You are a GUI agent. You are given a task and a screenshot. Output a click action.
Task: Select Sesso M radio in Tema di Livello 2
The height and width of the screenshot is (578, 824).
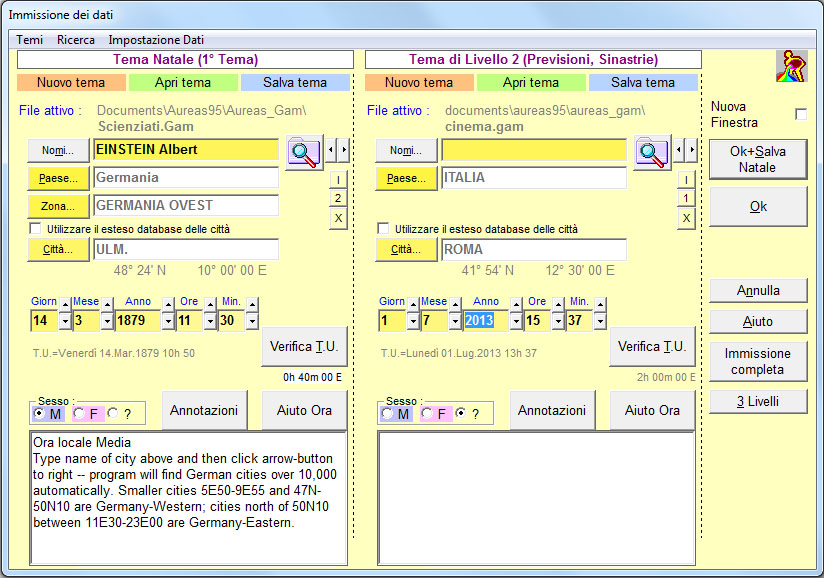pyautogui.click(x=387, y=414)
